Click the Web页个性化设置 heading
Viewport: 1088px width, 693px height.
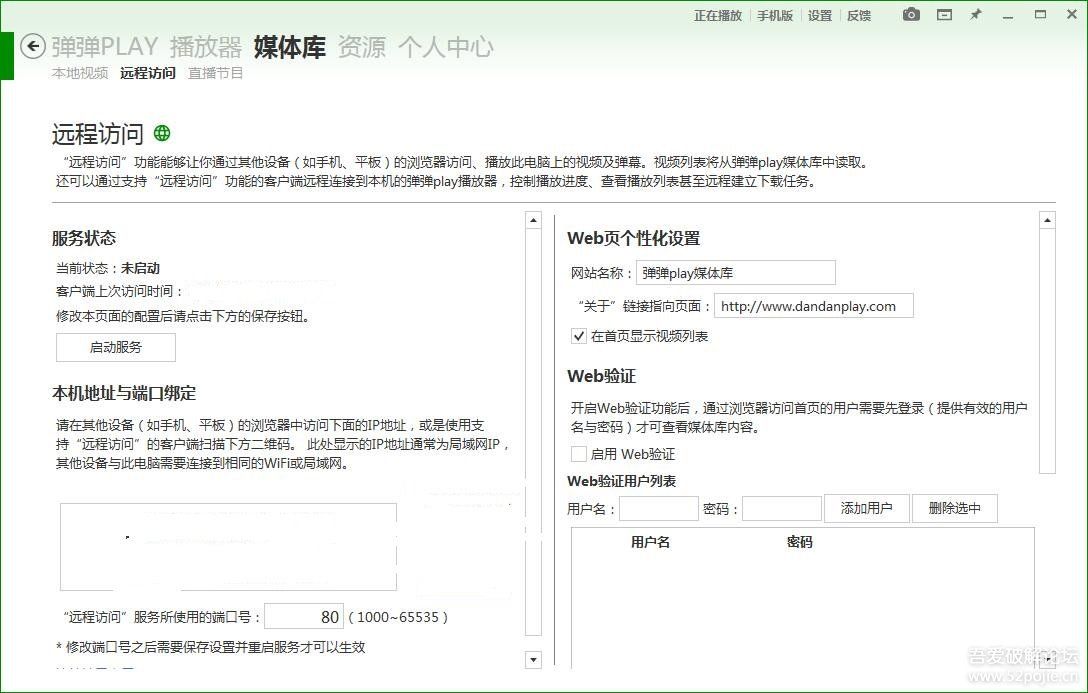(x=634, y=238)
